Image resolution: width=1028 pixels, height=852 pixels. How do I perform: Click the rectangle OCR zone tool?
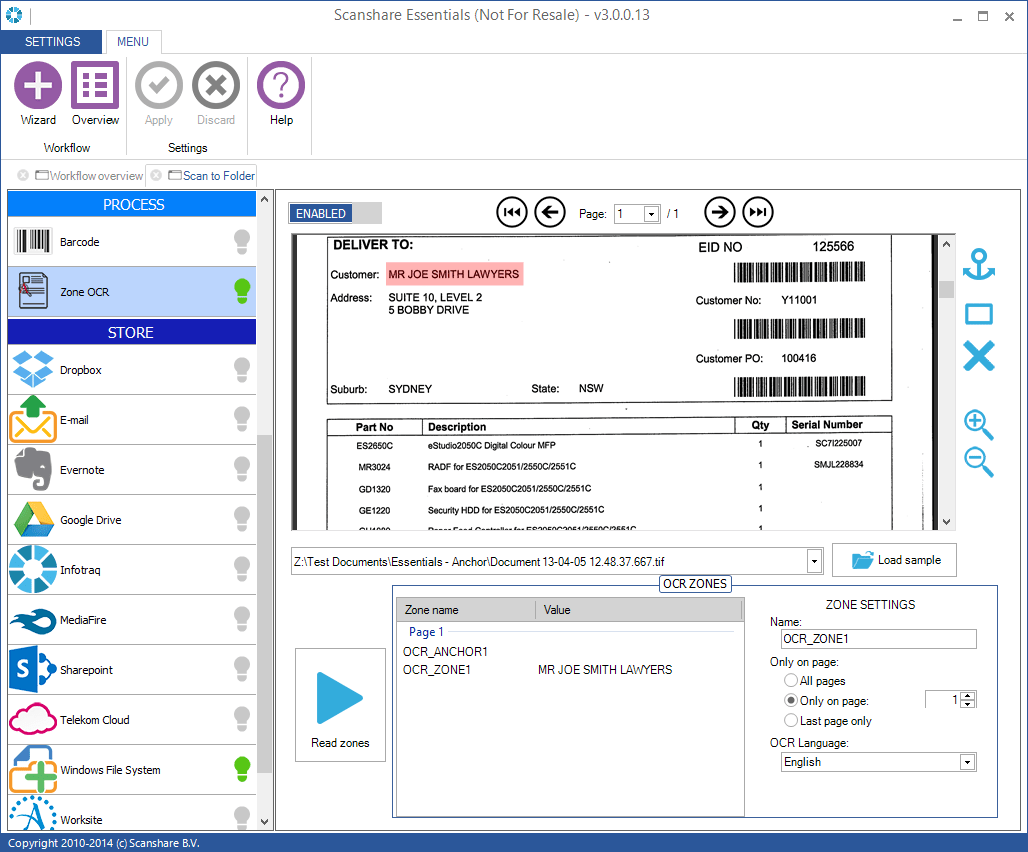(x=979, y=314)
